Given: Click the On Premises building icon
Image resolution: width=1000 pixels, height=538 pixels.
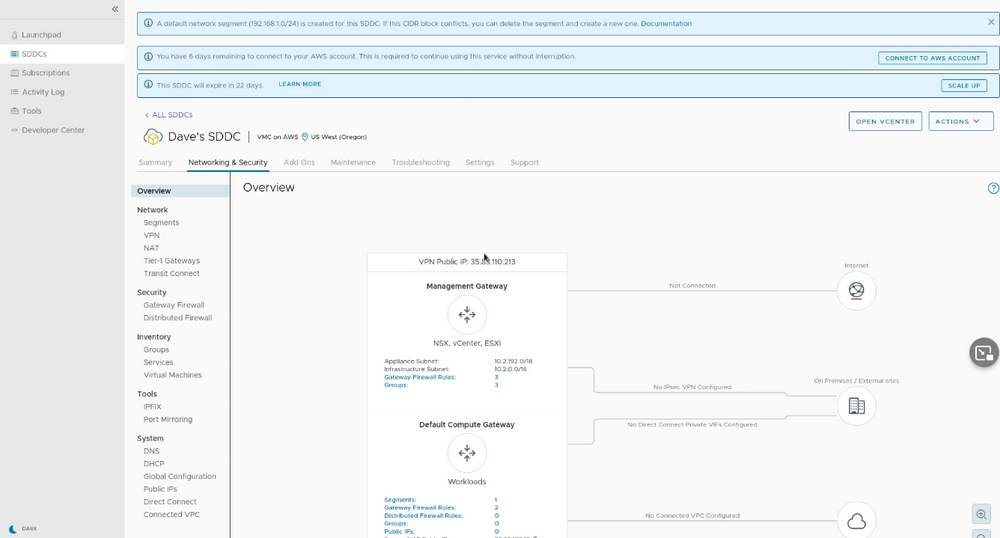Looking at the screenshot, I should pos(856,406).
